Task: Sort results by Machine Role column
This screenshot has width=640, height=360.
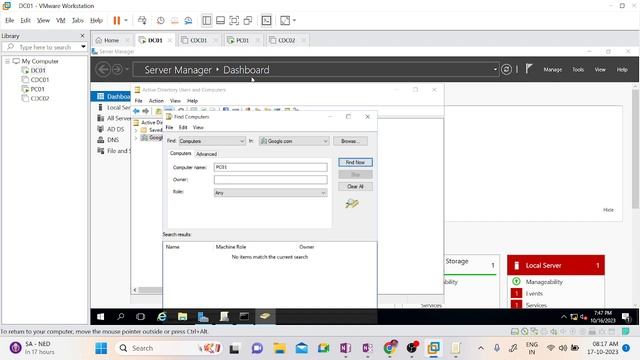Action: [x=231, y=247]
